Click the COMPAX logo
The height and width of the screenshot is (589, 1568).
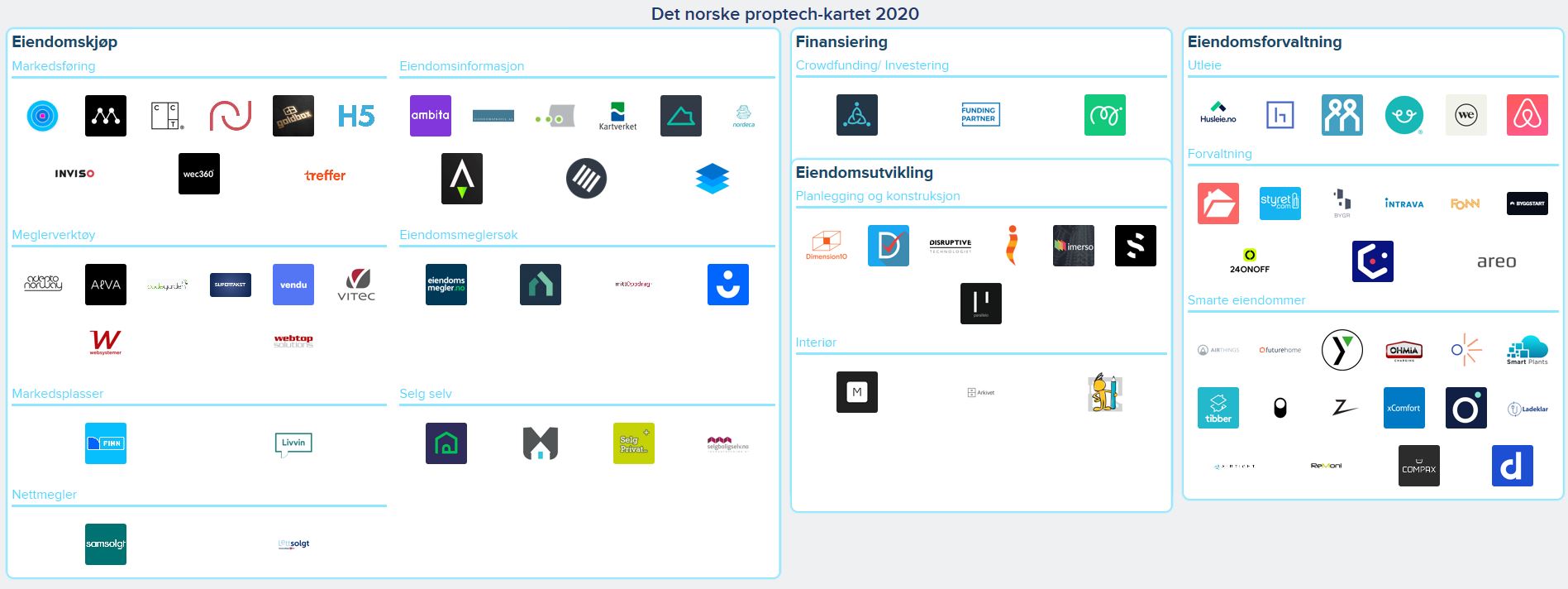point(1419,466)
